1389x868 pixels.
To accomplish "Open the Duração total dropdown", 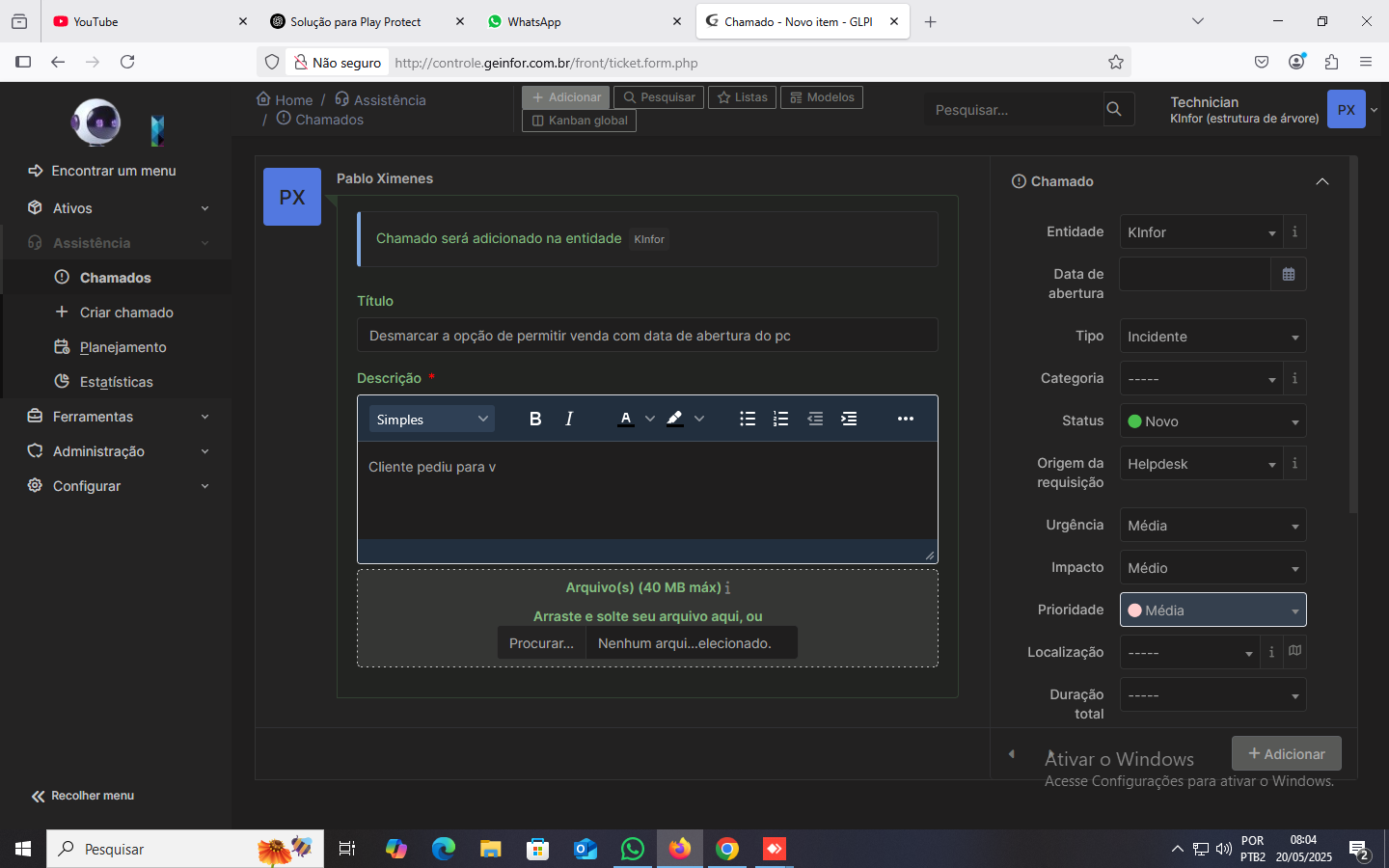I will [1212, 695].
